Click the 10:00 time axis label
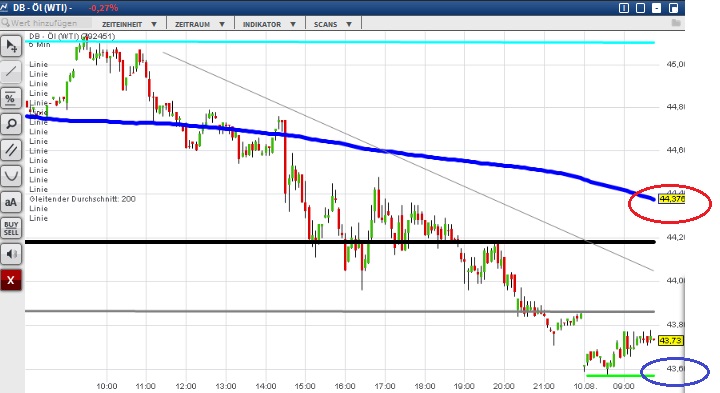 pos(107,386)
